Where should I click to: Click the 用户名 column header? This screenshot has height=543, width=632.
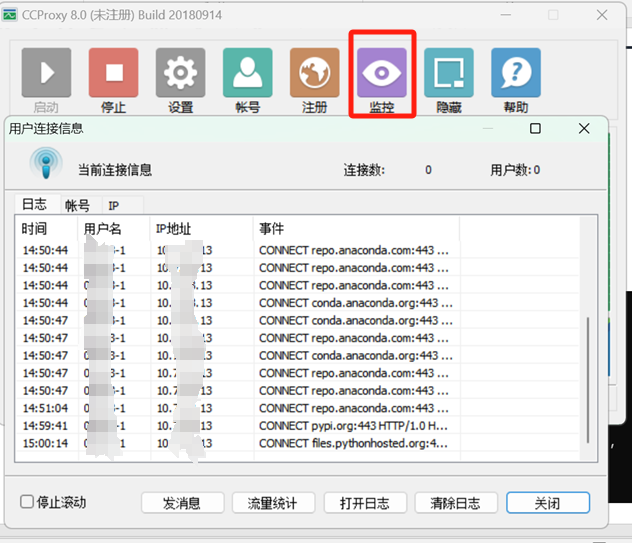114,229
